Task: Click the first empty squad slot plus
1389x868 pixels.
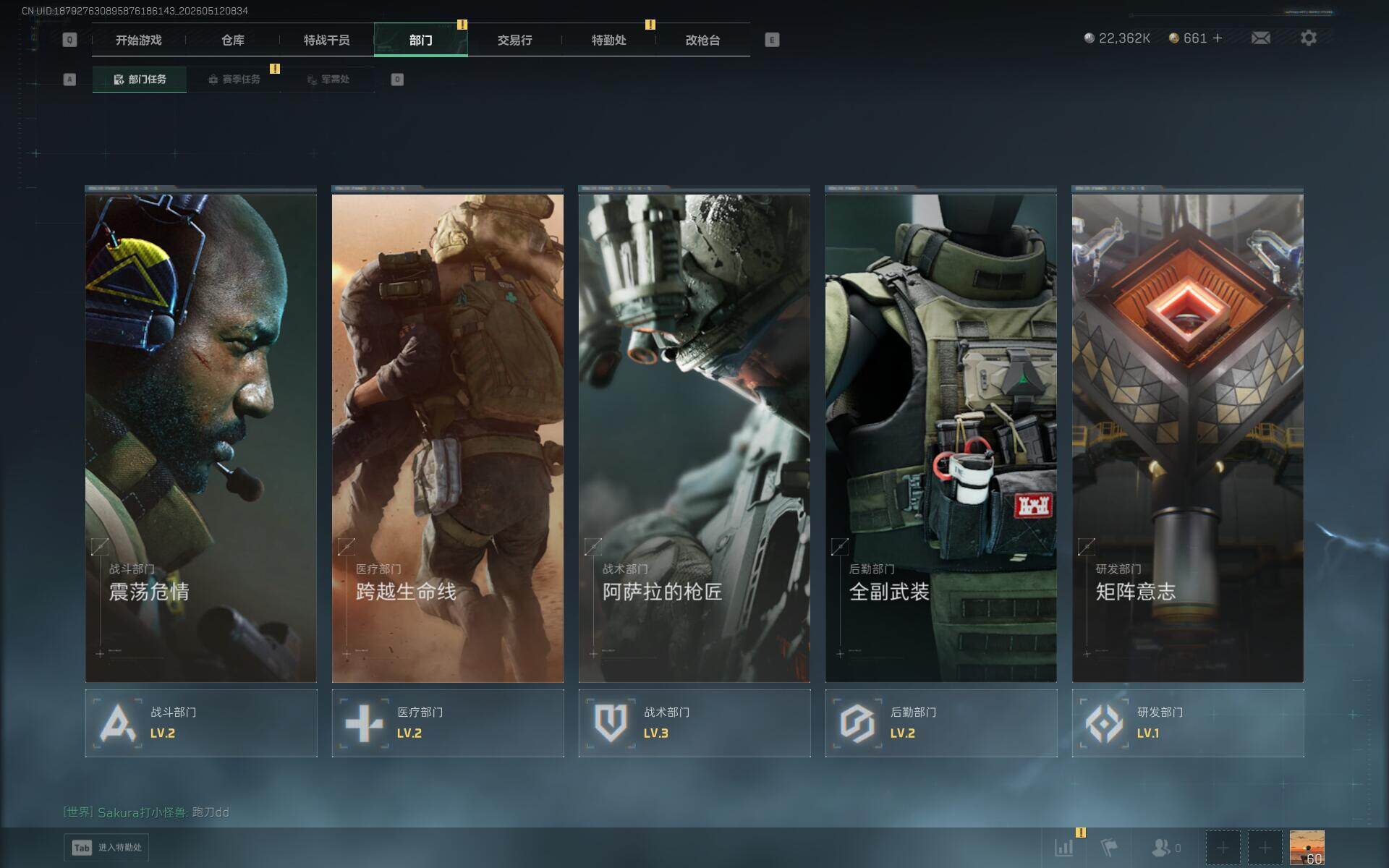Action: [x=1223, y=848]
